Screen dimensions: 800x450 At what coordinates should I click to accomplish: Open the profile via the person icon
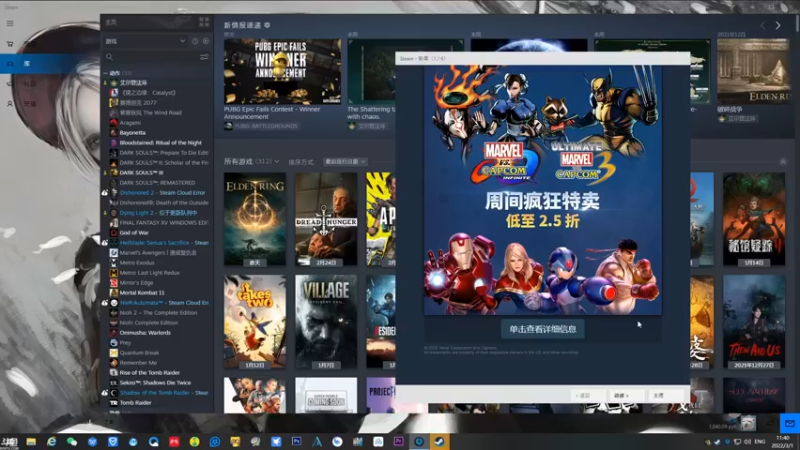point(10,104)
